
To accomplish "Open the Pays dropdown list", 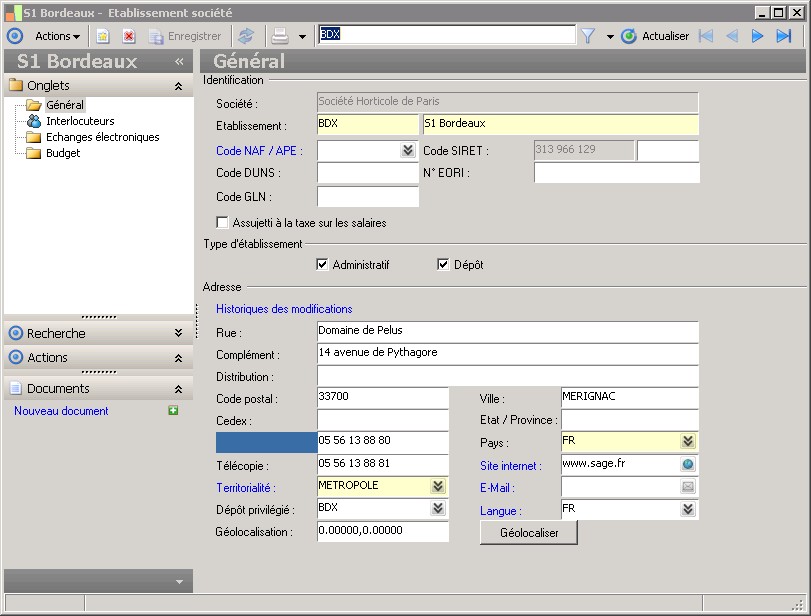I will click(688, 442).
